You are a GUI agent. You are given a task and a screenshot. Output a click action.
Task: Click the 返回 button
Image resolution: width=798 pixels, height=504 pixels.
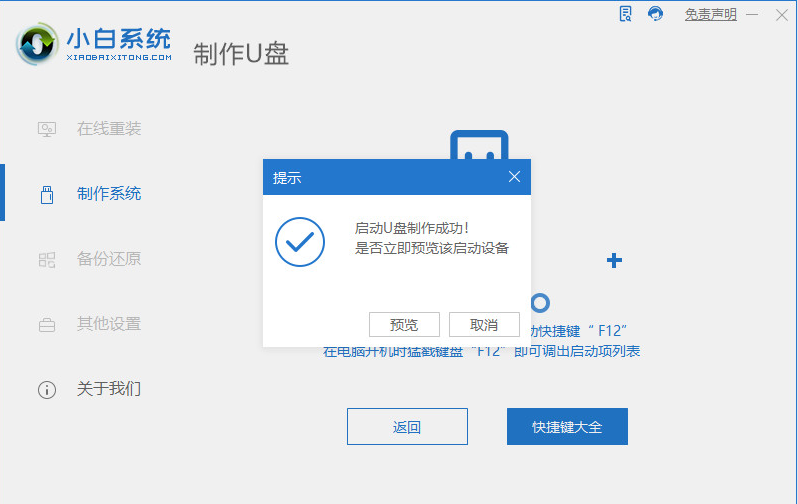(407, 427)
